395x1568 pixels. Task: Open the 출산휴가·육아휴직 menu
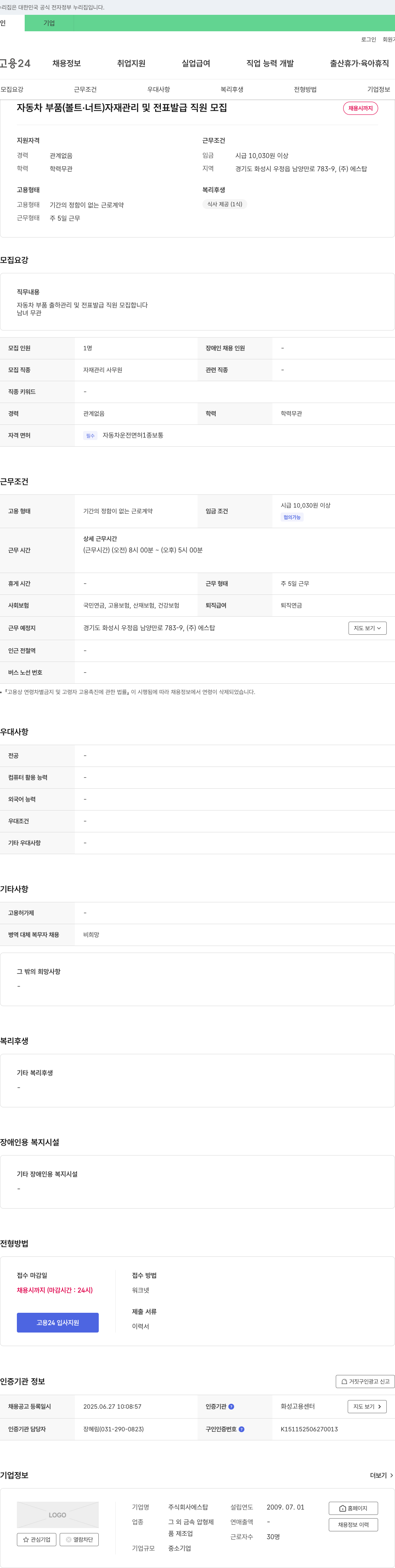point(360,63)
